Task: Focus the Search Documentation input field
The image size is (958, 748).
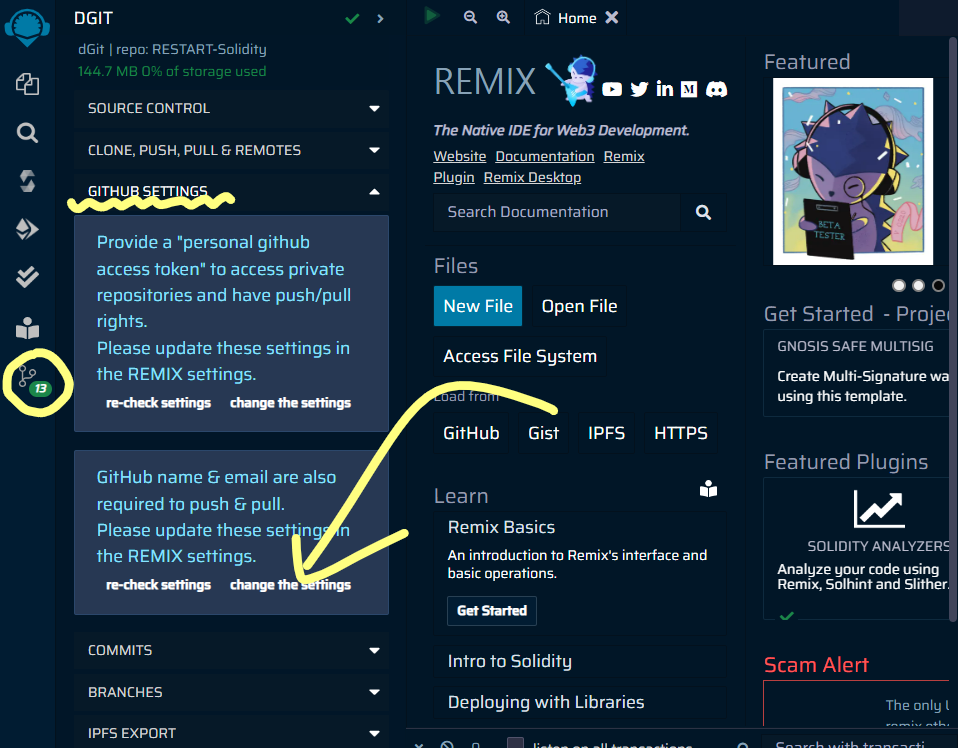Action: [x=557, y=212]
